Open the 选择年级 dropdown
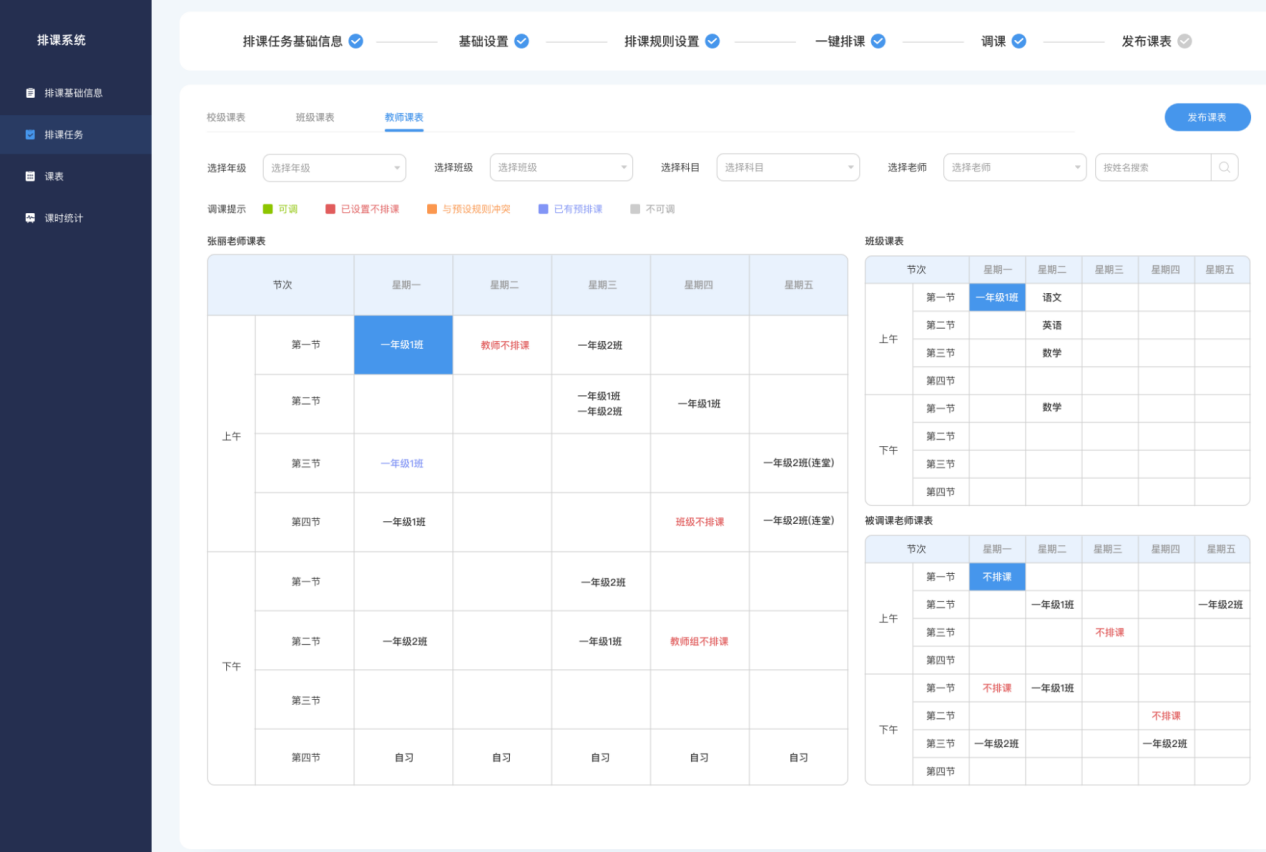 334,168
